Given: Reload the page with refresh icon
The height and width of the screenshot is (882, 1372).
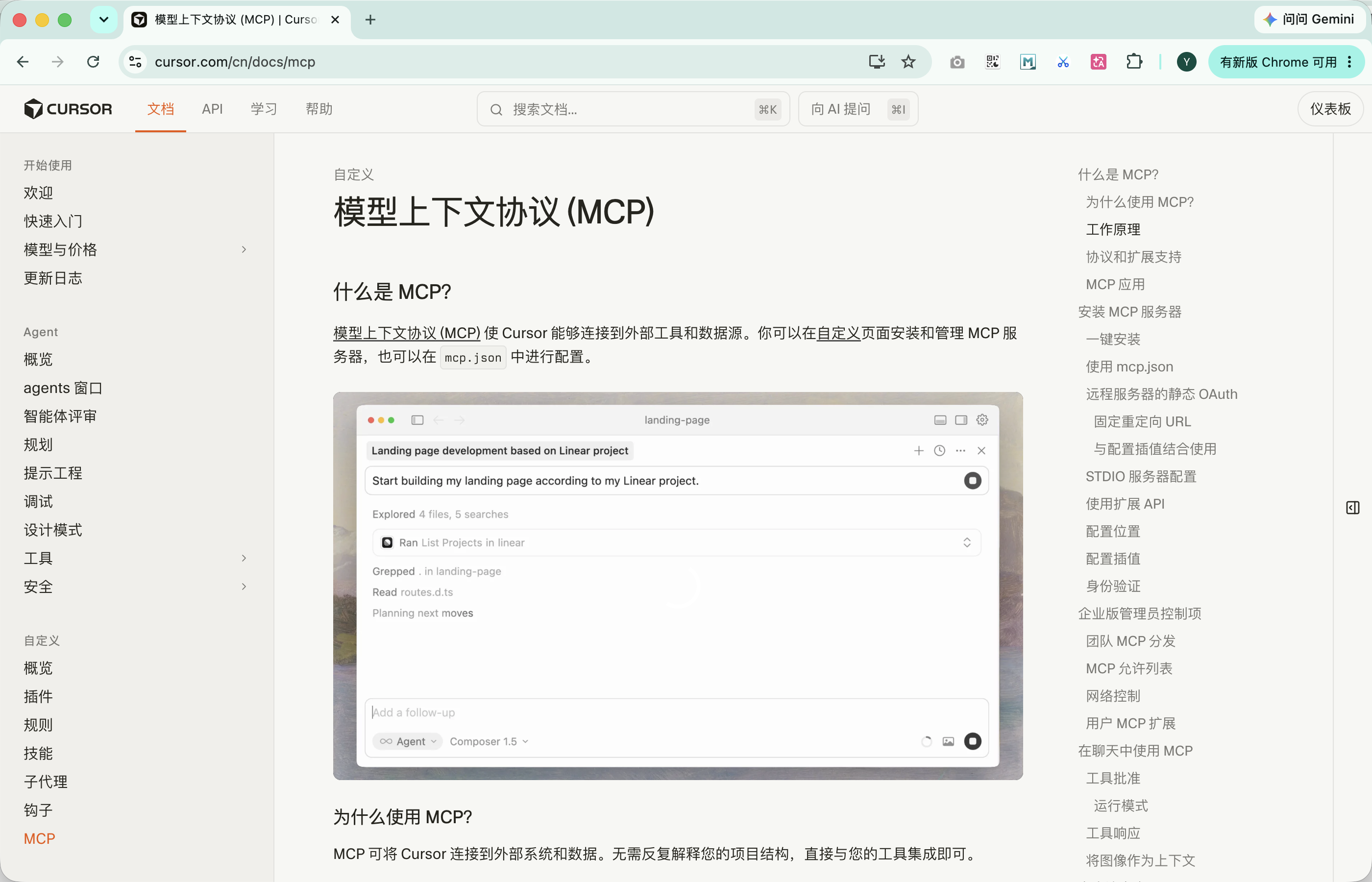Looking at the screenshot, I should click(93, 62).
